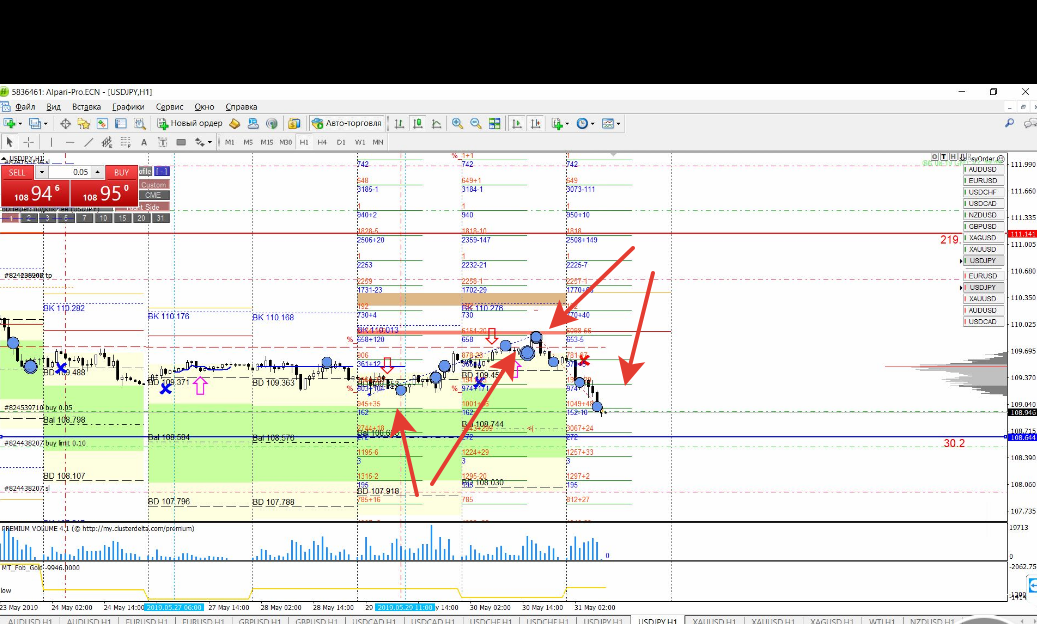Select the crosshair cursor tool

[28, 142]
